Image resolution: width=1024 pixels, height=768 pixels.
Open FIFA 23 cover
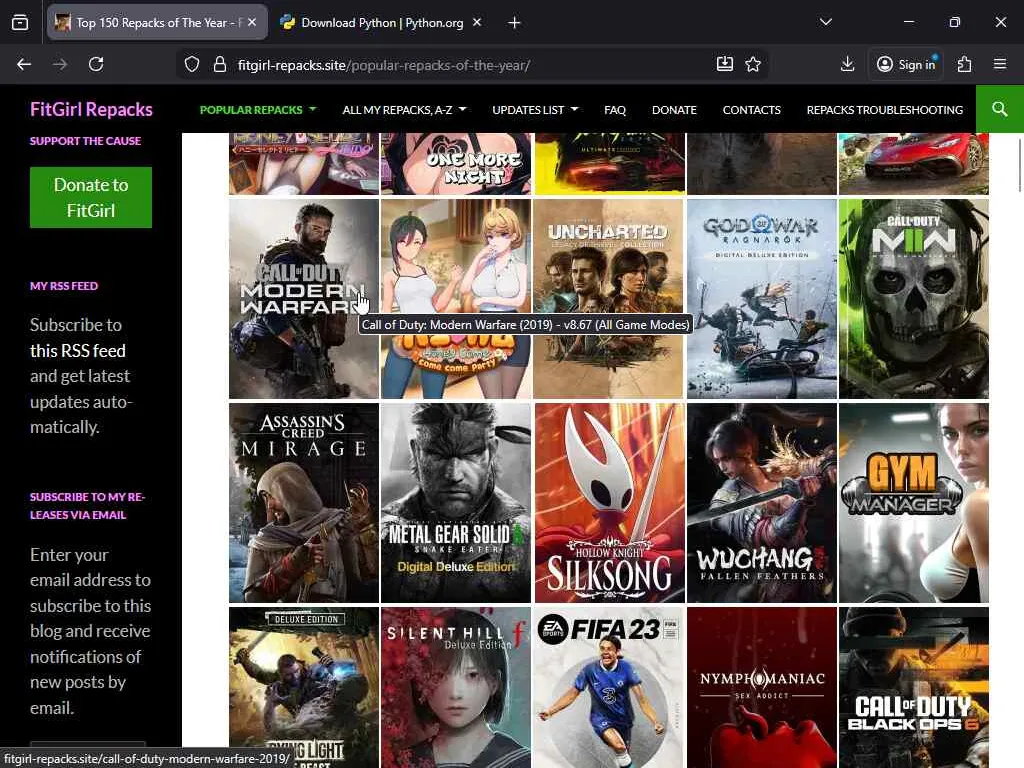coord(609,687)
